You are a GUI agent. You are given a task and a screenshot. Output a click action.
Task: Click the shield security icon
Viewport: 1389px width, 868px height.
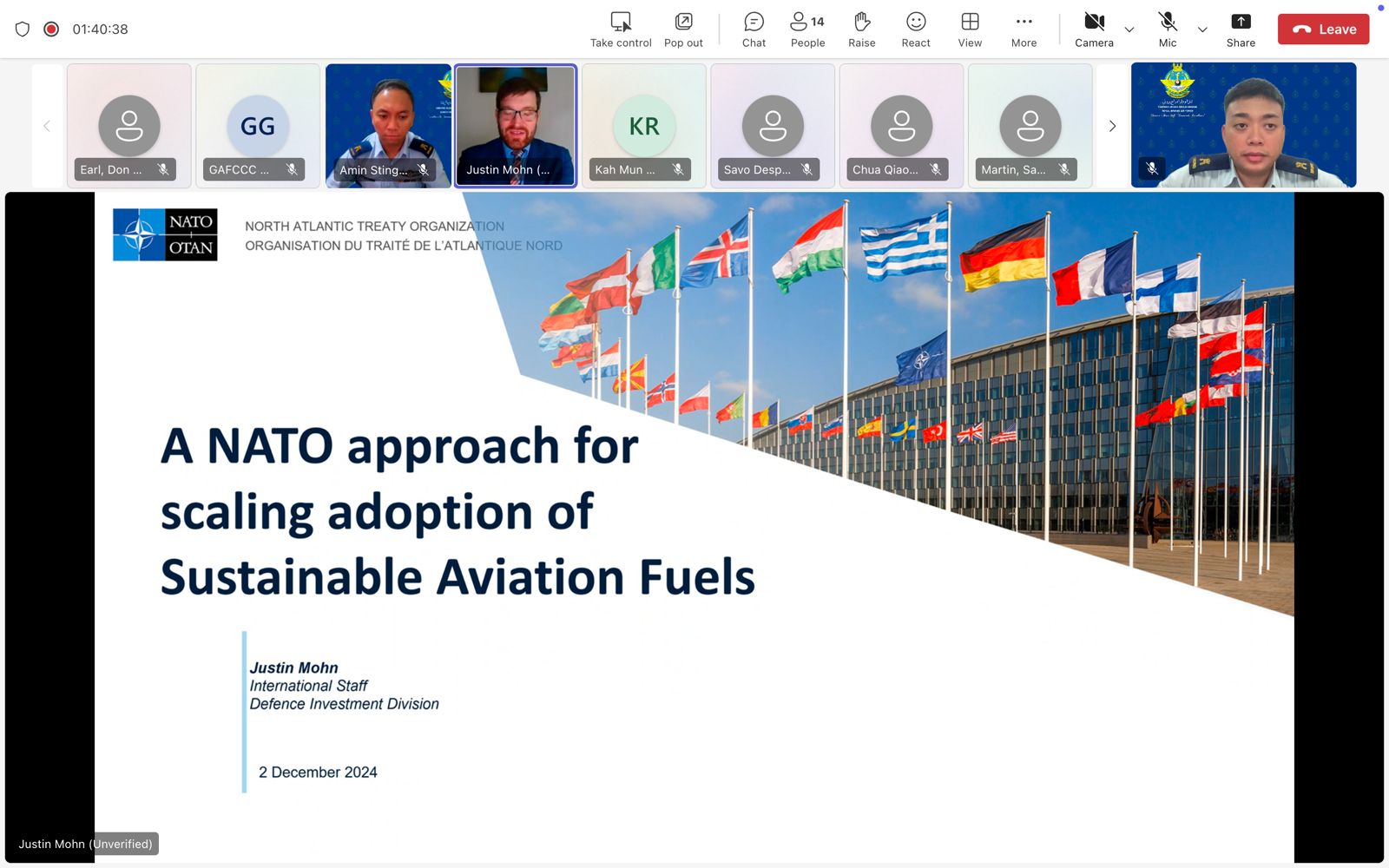pyautogui.click(x=23, y=30)
